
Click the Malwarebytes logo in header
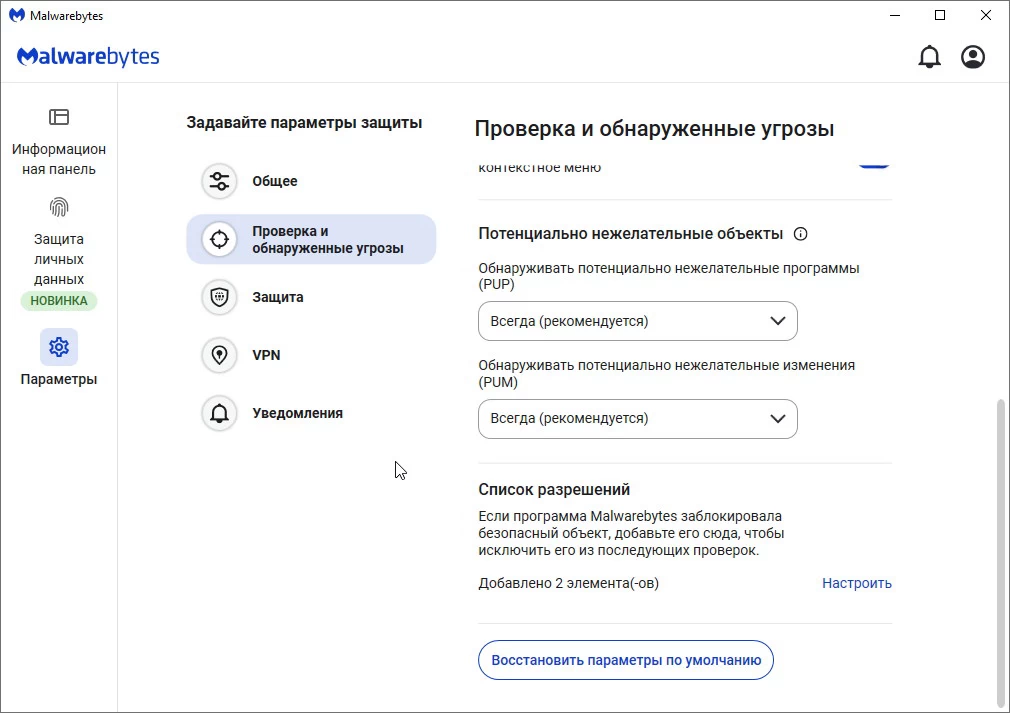click(88, 57)
